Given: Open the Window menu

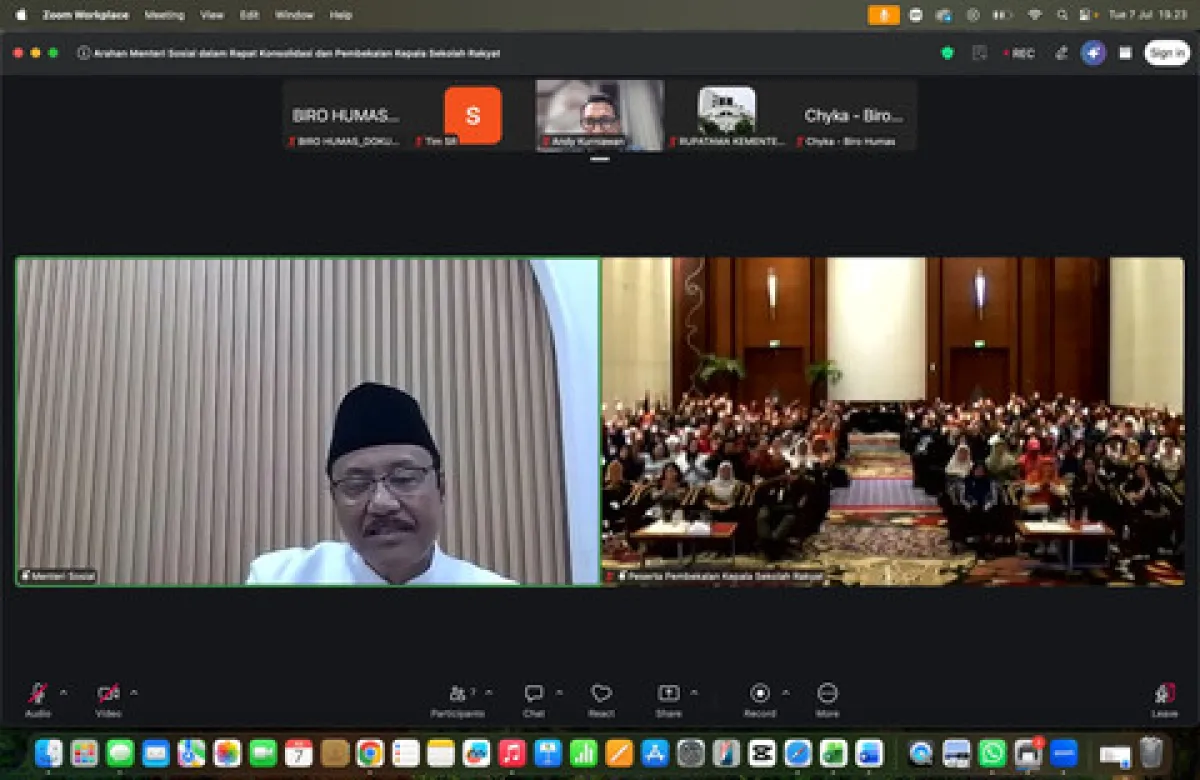Looking at the screenshot, I should (294, 15).
